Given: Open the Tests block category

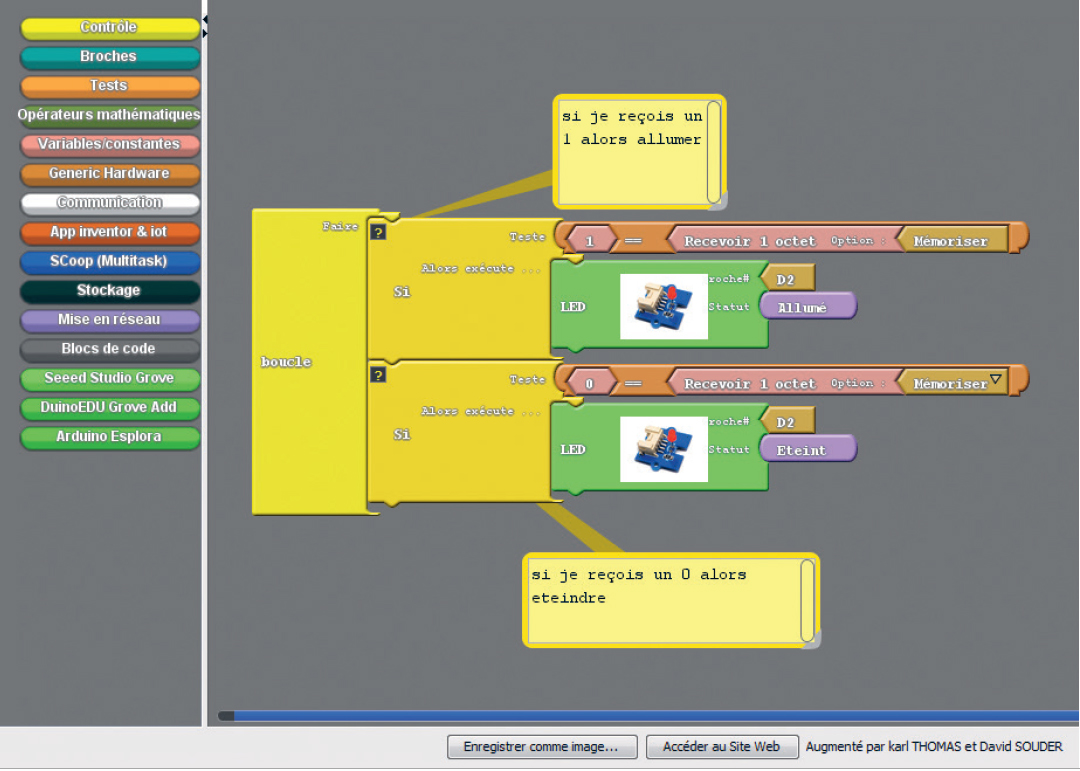Looking at the screenshot, I should click(110, 86).
